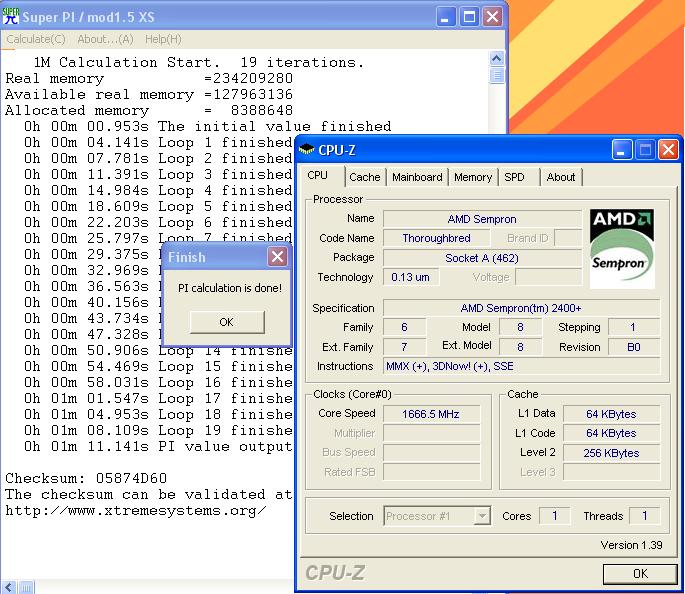The height and width of the screenshot is (594, 685).
Task: Click the Revision value B0
Action: tap(634, 347)
